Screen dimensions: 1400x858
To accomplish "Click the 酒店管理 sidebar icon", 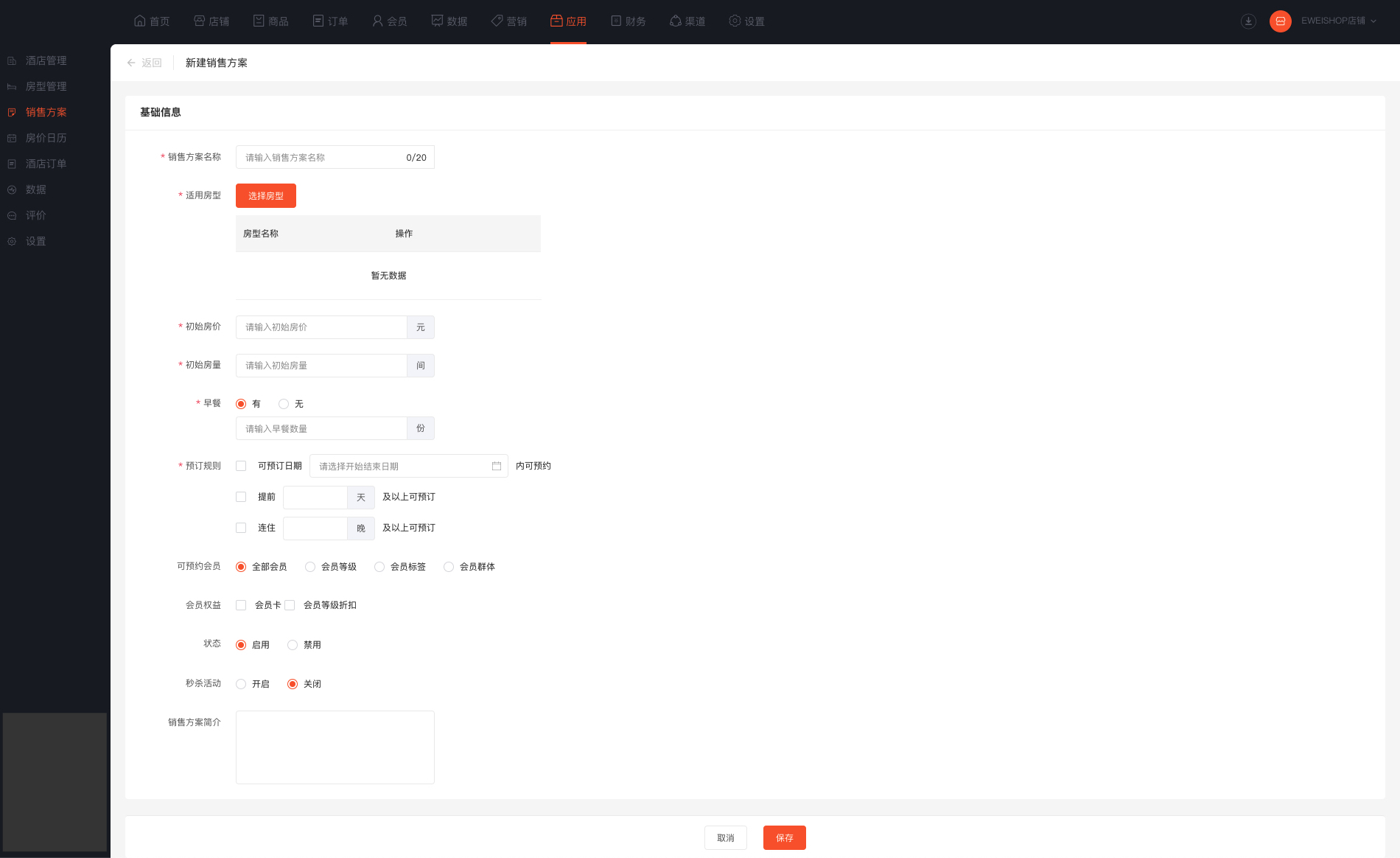I will pyautogui.click(x=12, y=60).
